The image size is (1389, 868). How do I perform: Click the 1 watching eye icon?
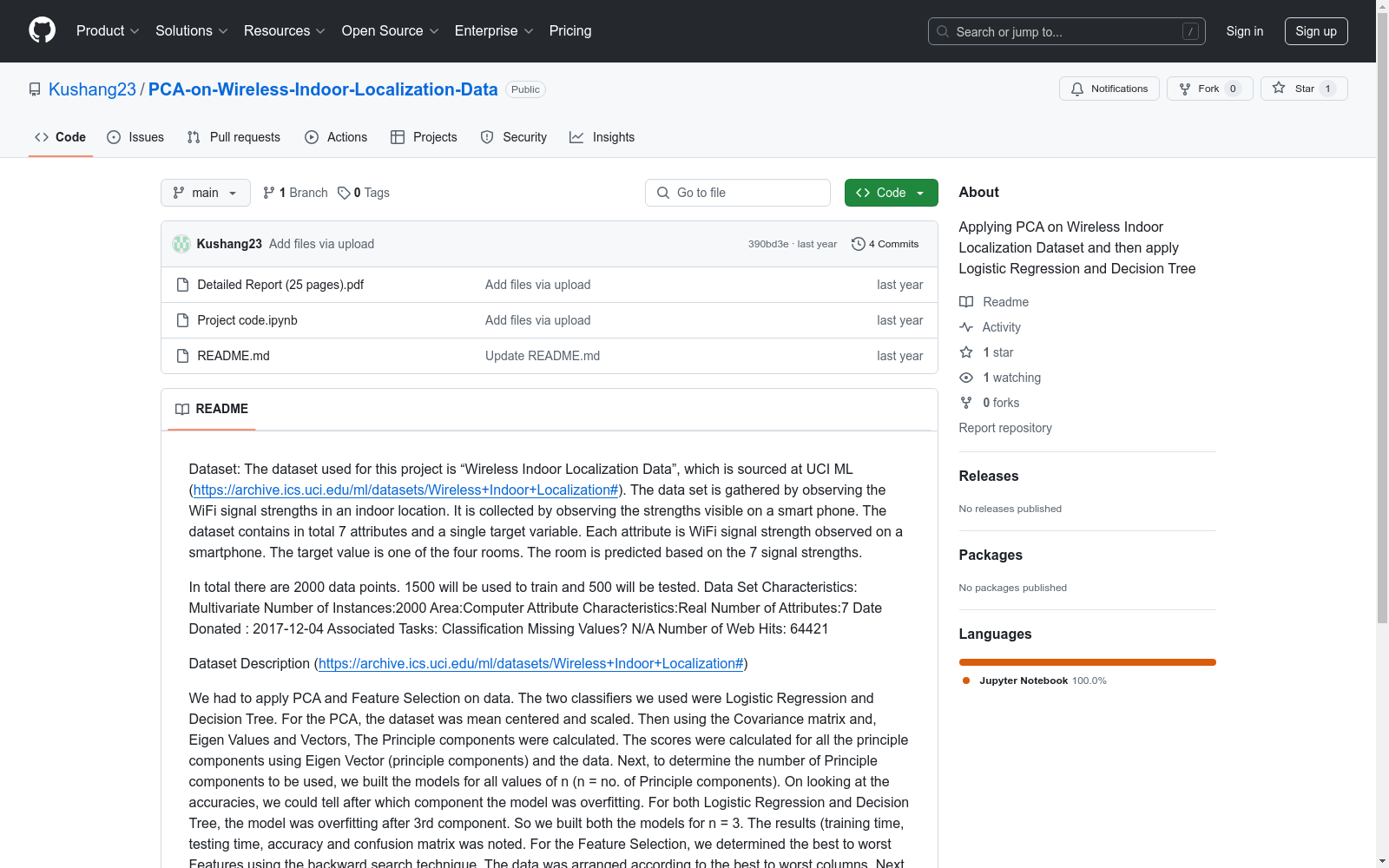[x=966, y=378]
